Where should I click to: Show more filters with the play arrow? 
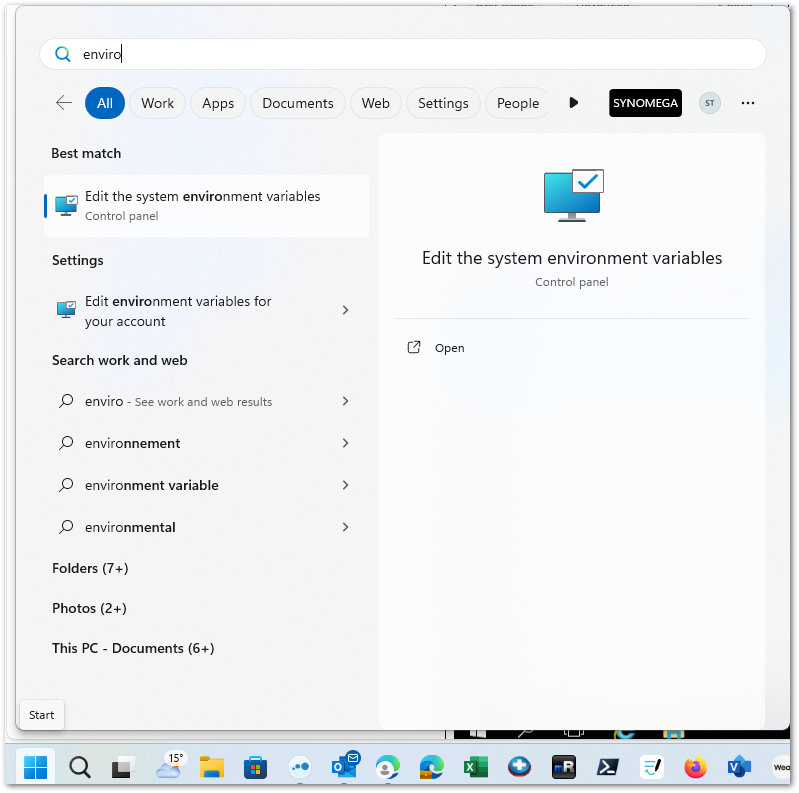point(574,103)
